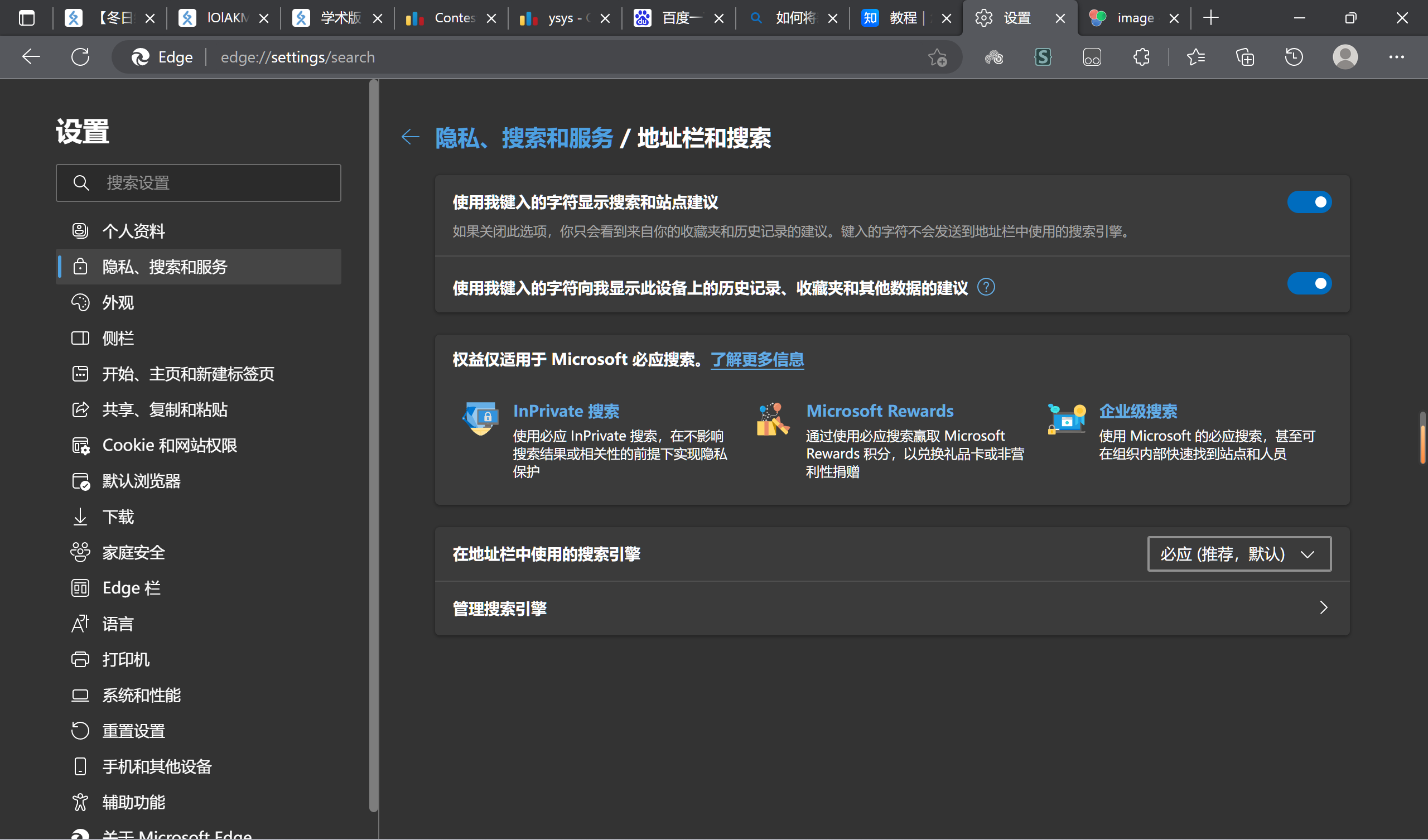Image resolution: width=1428 pixels, height=840 pixels.
Task: Add this page to favorites star icon
Action: tap(937, 57)
